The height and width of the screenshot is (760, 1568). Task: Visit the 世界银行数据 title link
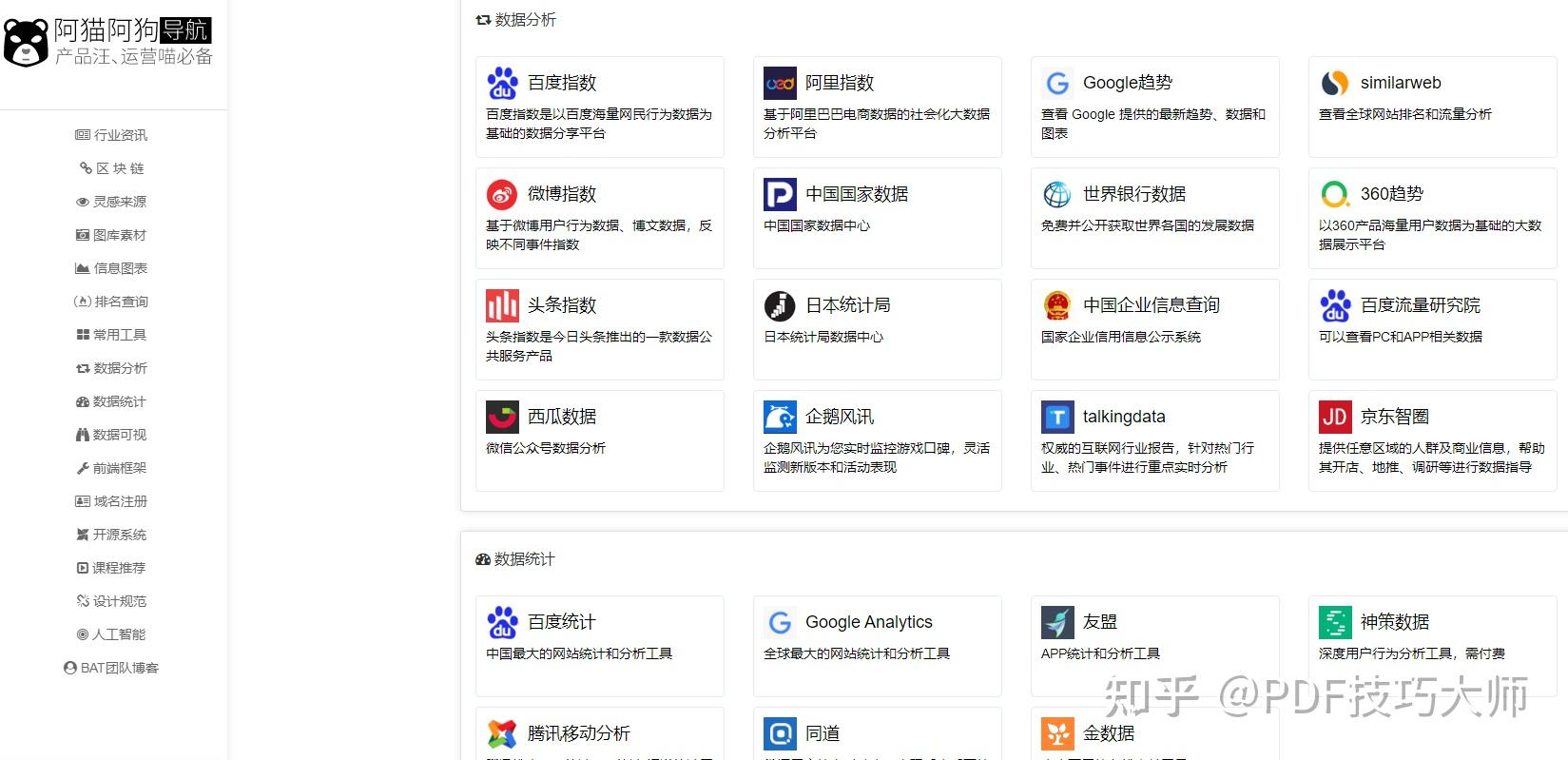pos(1134,194)
